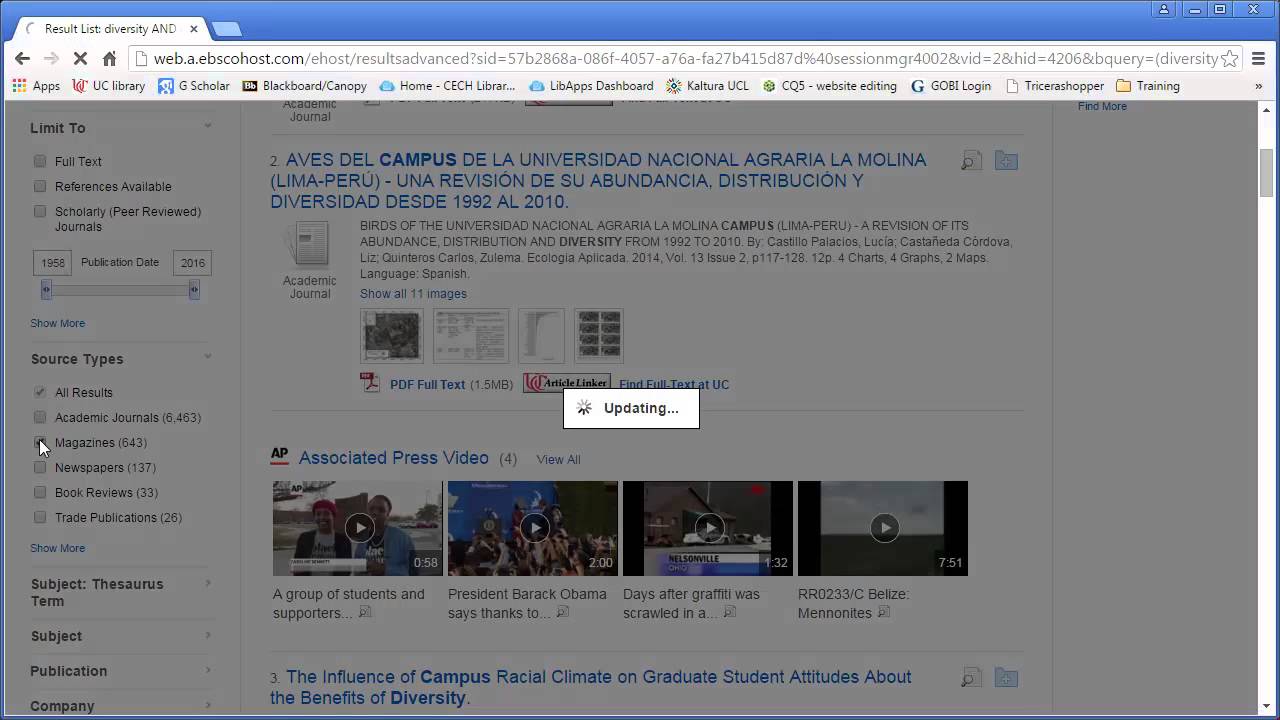
Task: Show more bookmarks with the chevron
Action: pos(1259,86)
